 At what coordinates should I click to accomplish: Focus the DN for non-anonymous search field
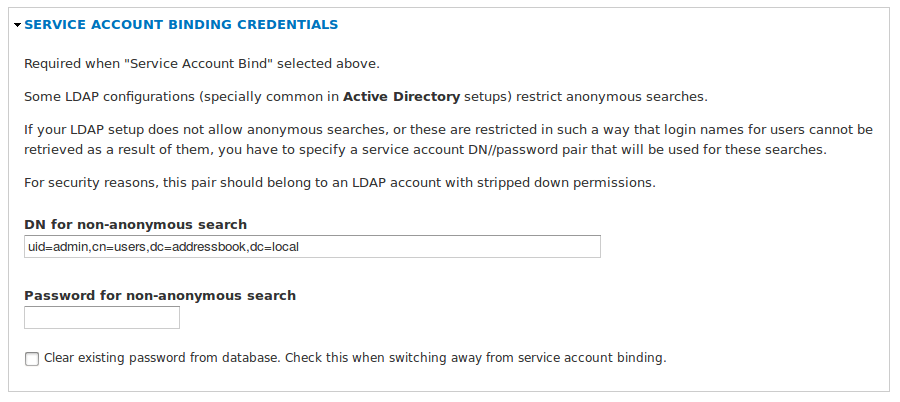(x=312, y=246)
